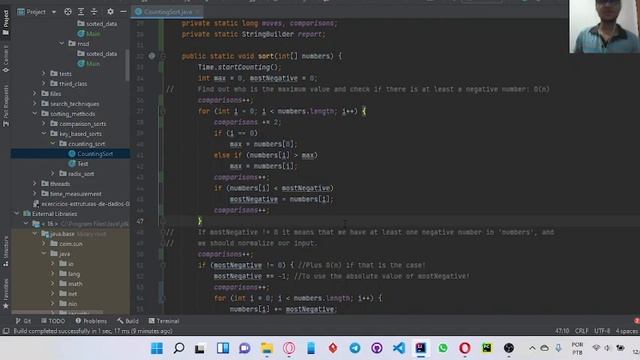Open the Chat icon in the taskbar
This screenshot has height=360, width=640.
click(x=245, y=348)
